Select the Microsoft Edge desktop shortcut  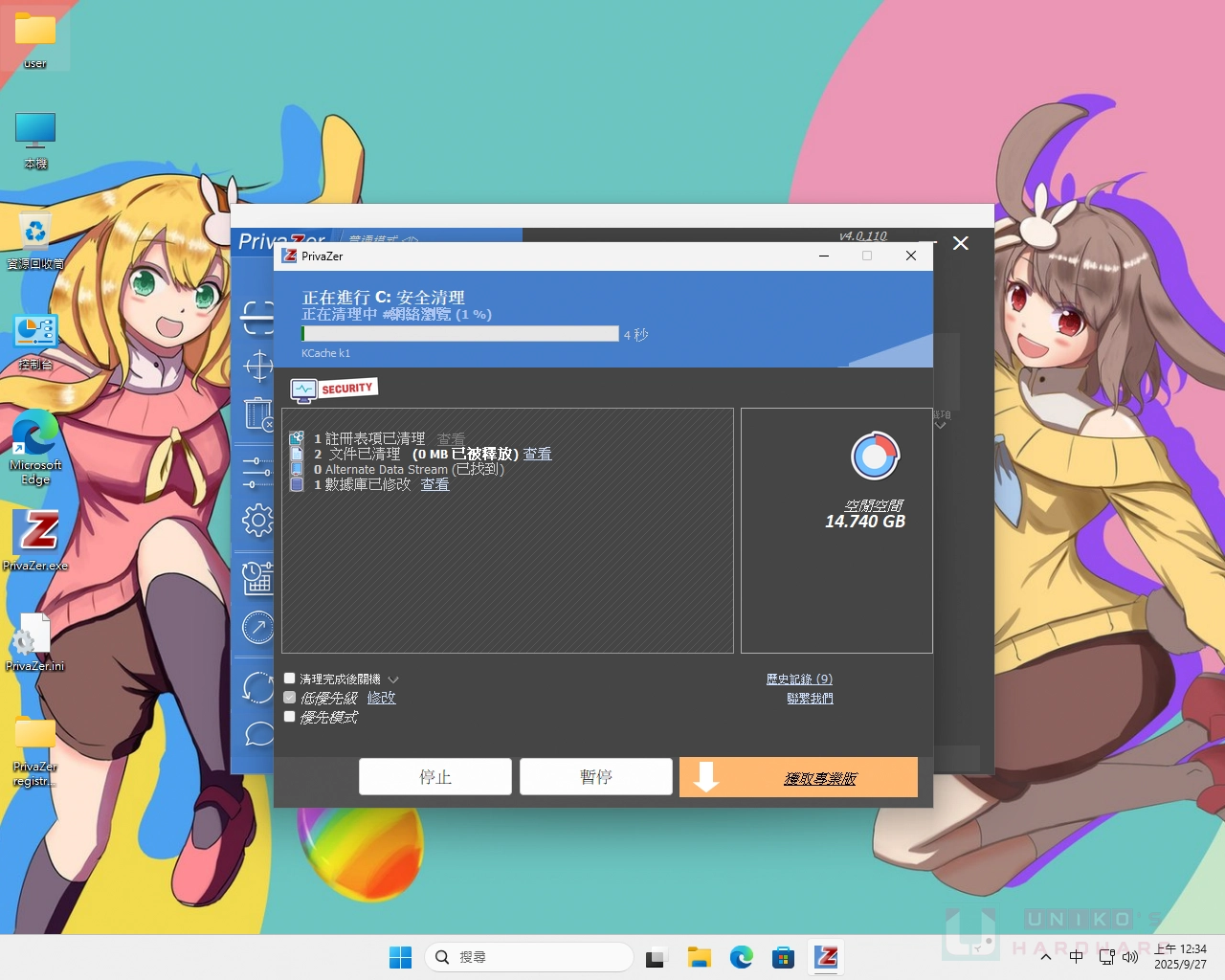pos(35,448)
